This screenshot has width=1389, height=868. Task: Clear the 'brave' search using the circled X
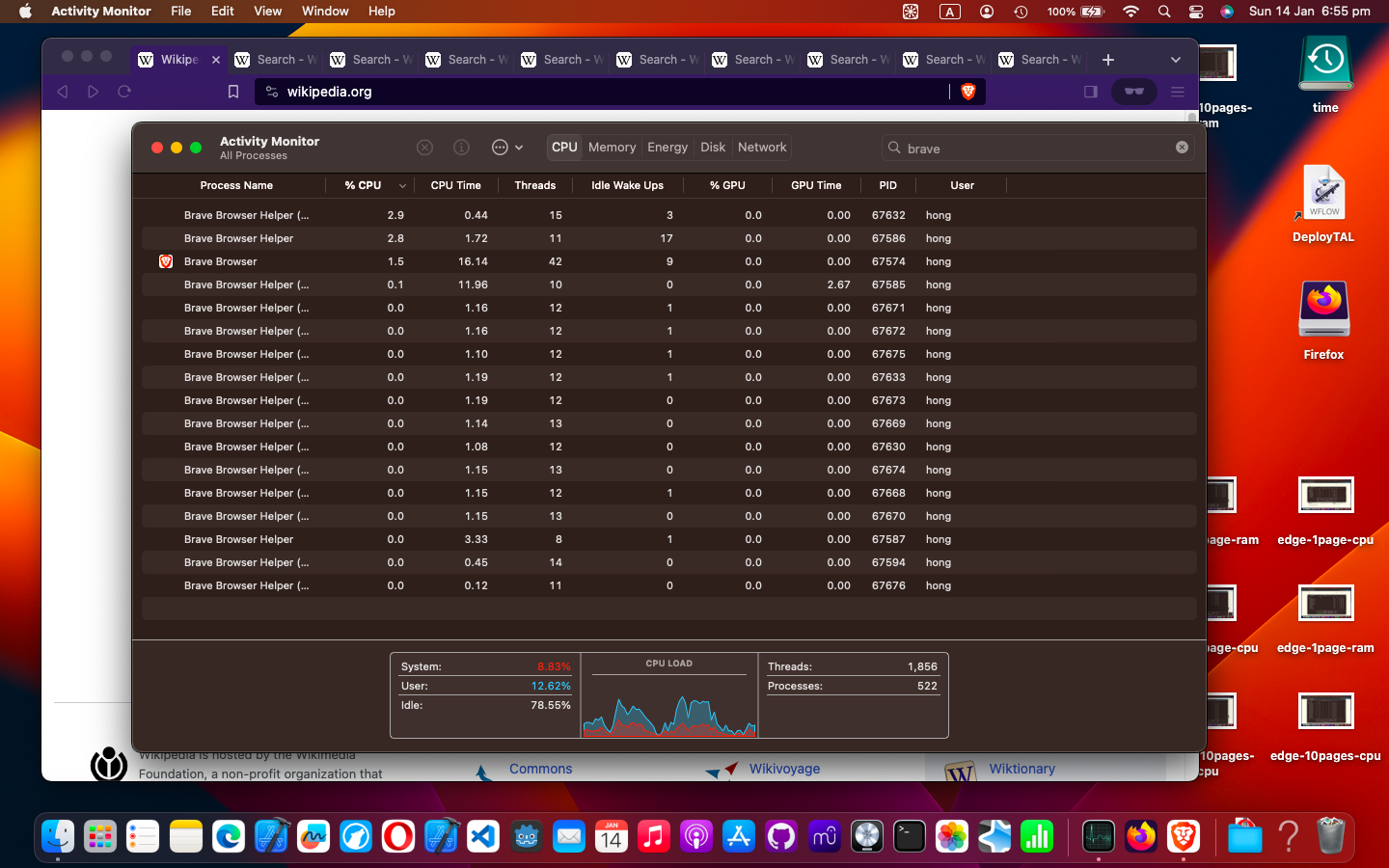(x=1182, y=147)
